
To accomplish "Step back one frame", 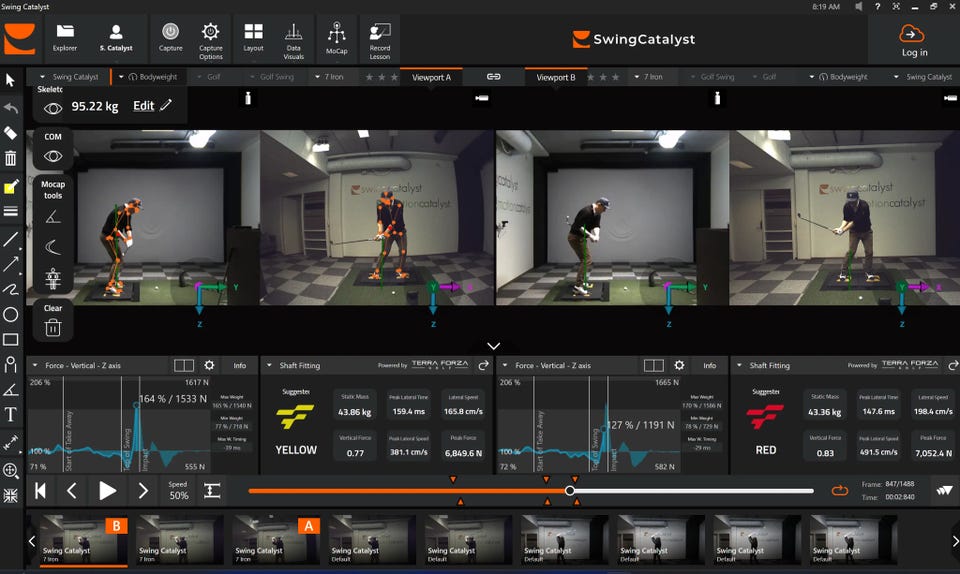I will click(72, 490).
